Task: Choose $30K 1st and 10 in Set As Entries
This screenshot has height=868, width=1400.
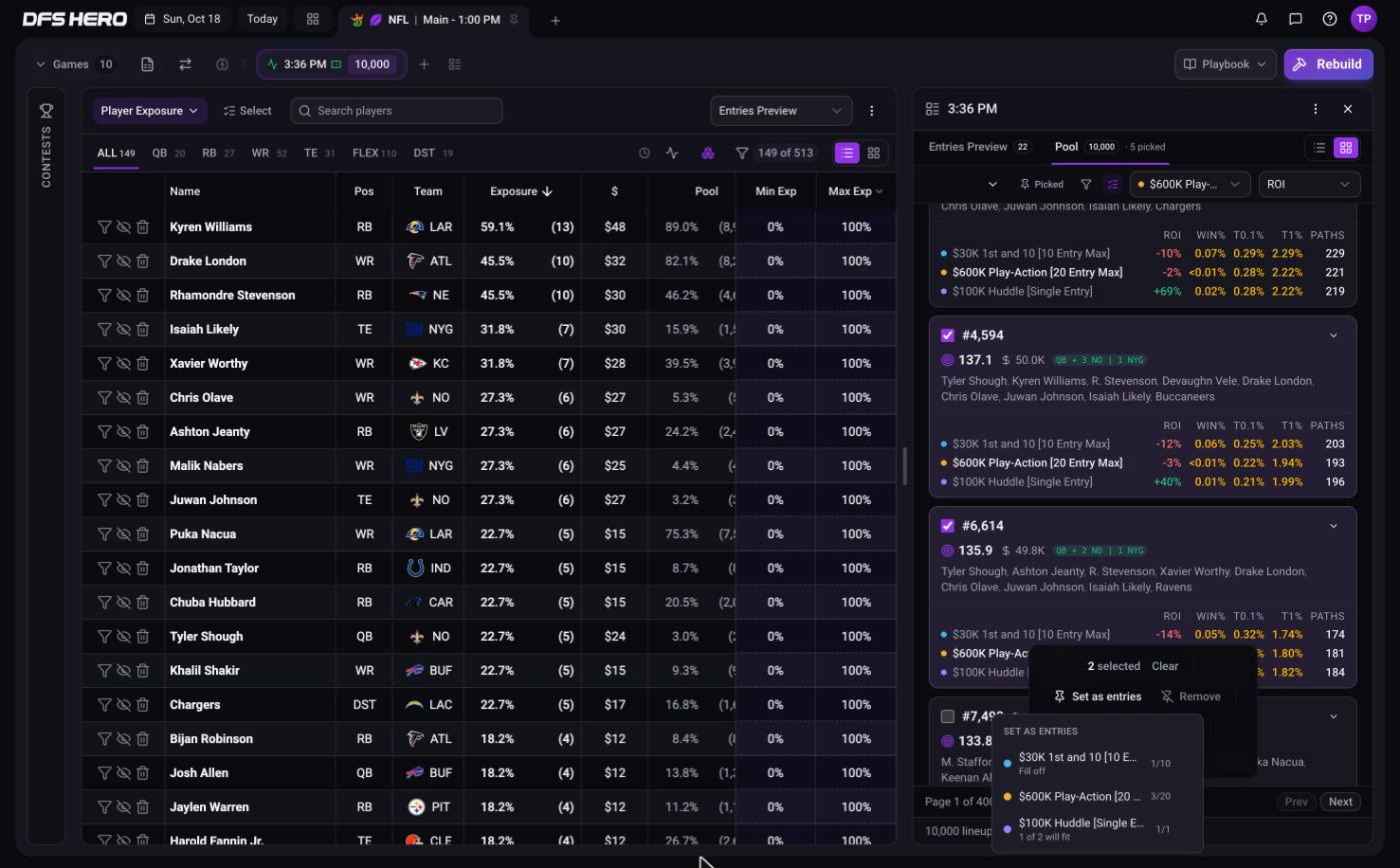Action: coord(1097,763)
